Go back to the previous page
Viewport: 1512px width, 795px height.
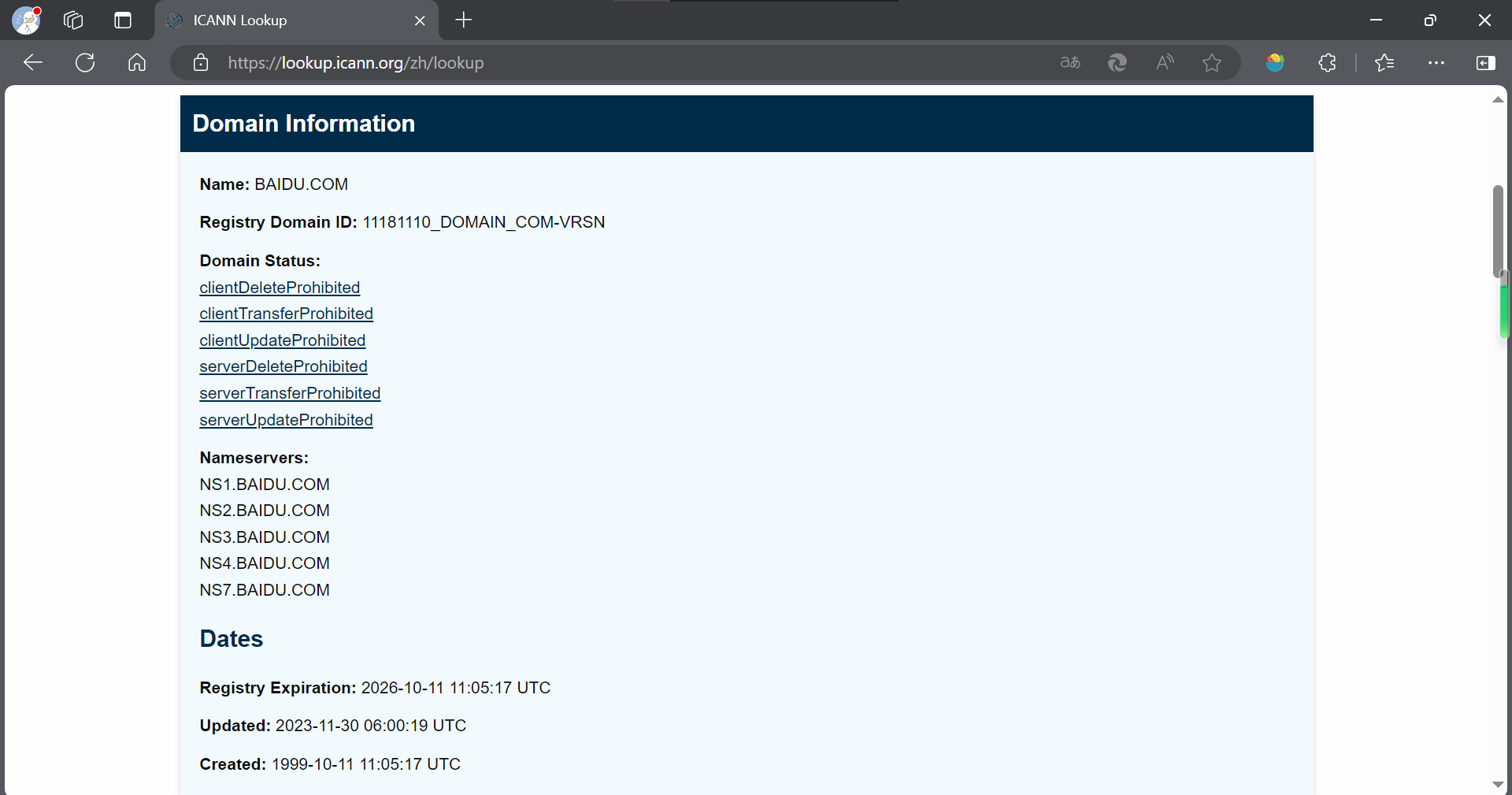[33, 62]
